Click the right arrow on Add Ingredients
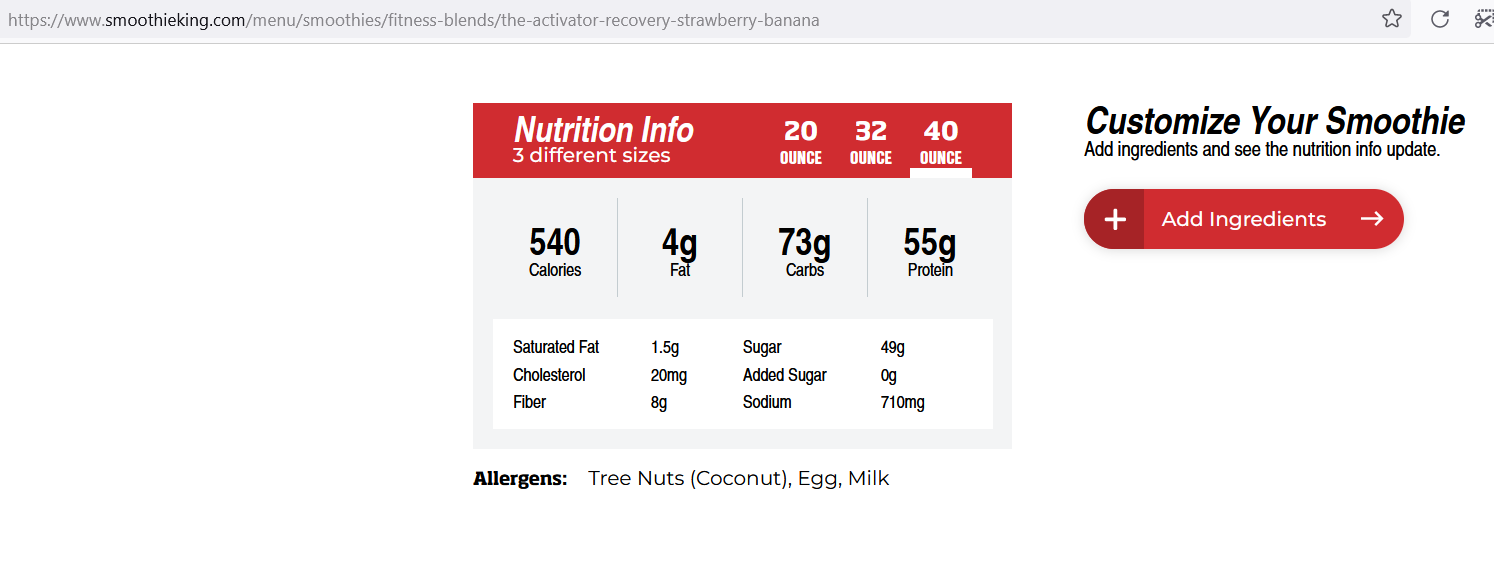This screenshot has height=567, width=1494. click(x=1372, y=219)
